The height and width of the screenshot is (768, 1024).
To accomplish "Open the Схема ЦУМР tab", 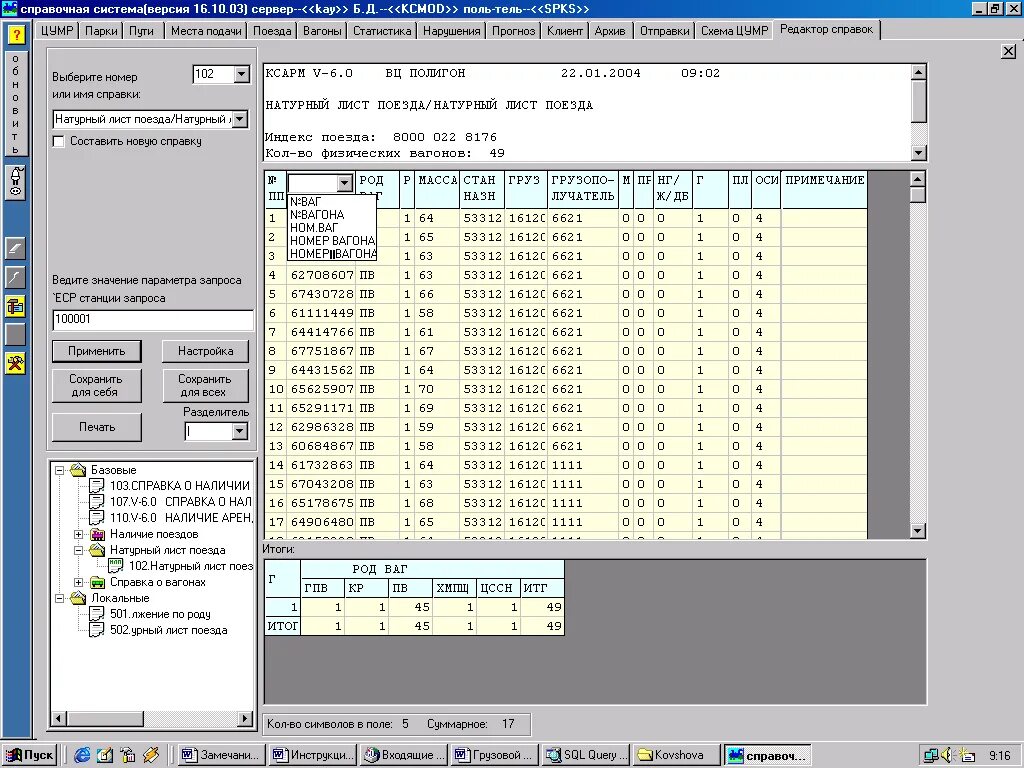I will pyautogui.click(x=734, y=31).
